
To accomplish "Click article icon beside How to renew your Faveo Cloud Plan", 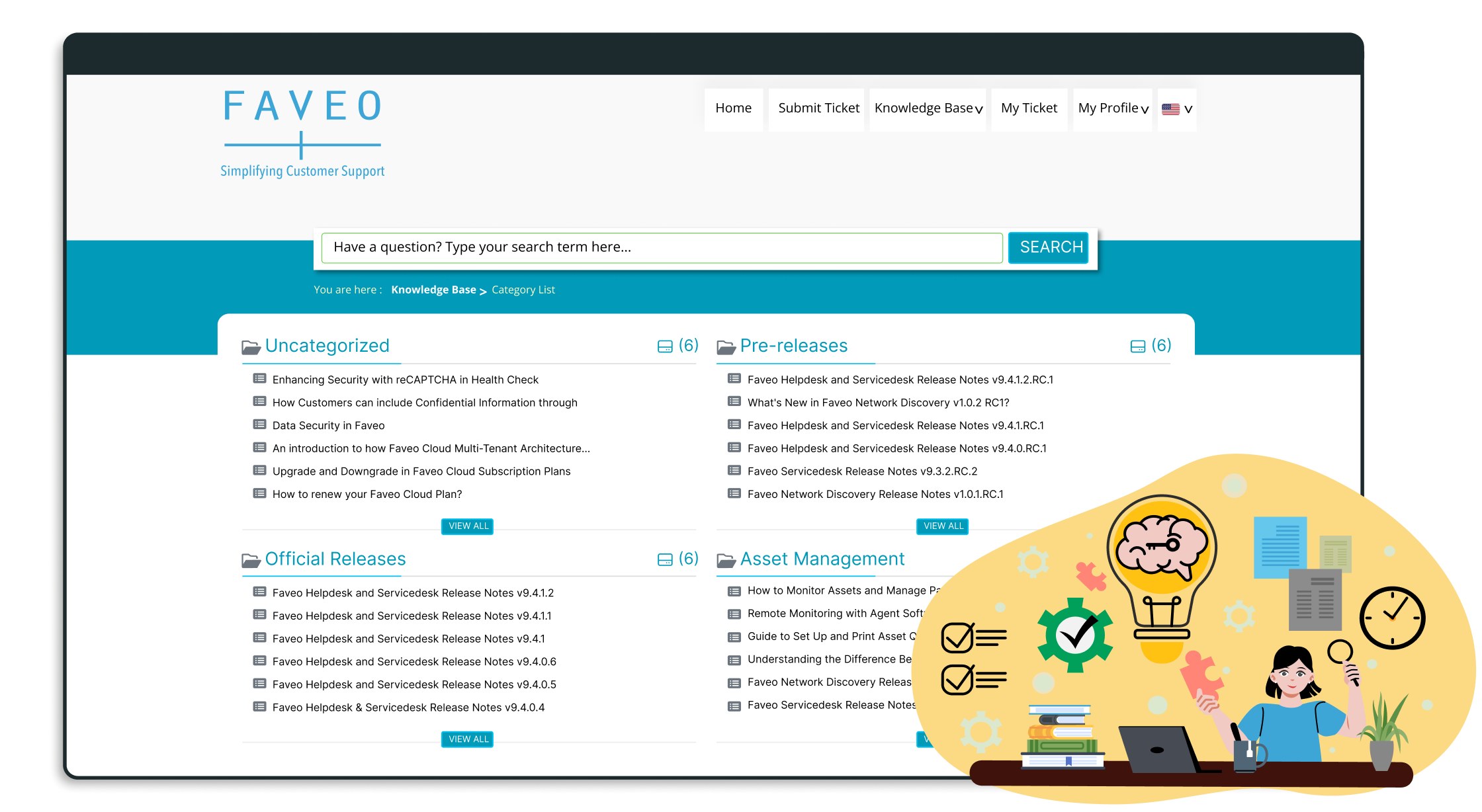I will pyautogui.click(x=259, y=493).
